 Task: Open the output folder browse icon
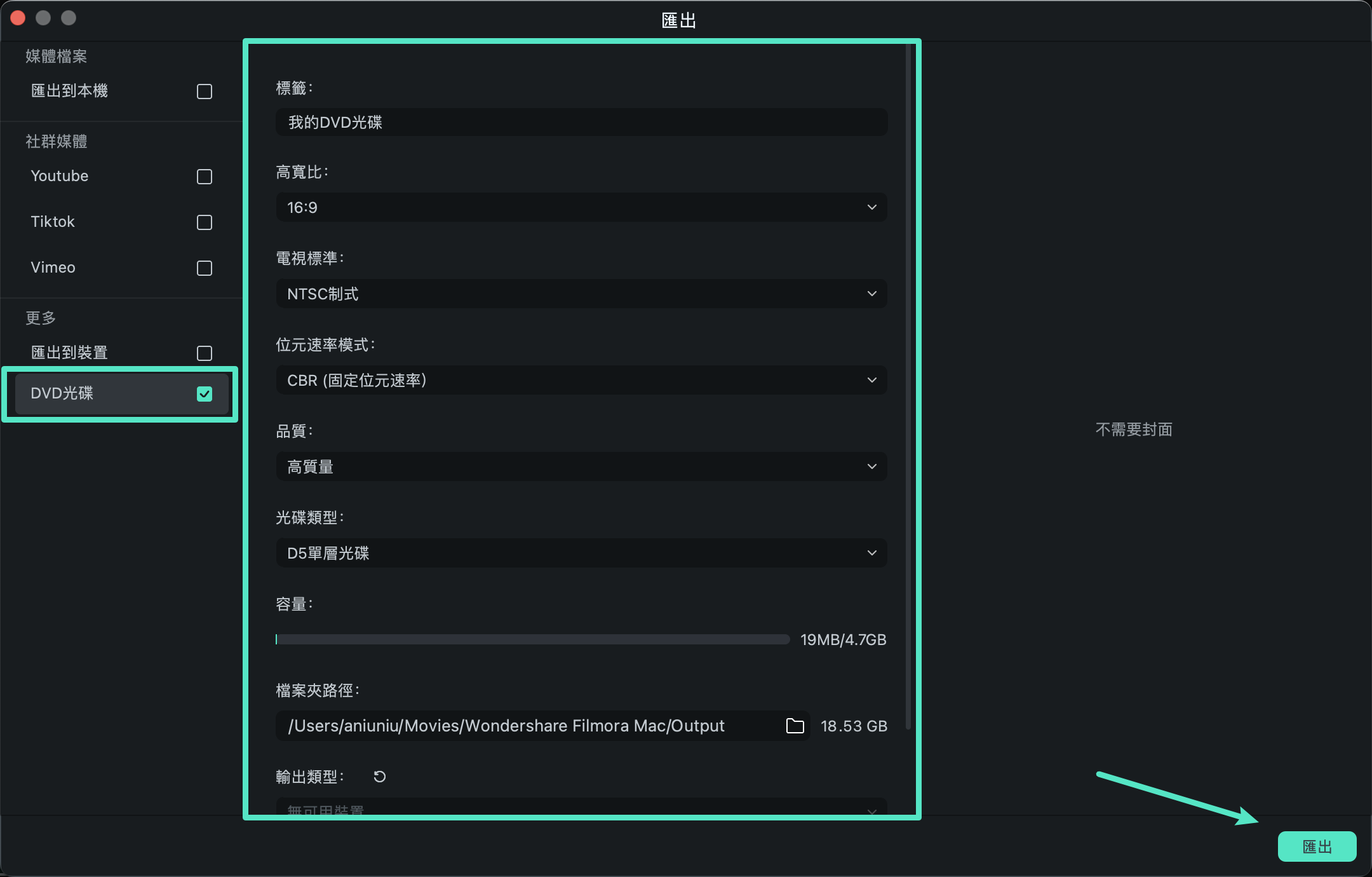click(x=795, y=726)
